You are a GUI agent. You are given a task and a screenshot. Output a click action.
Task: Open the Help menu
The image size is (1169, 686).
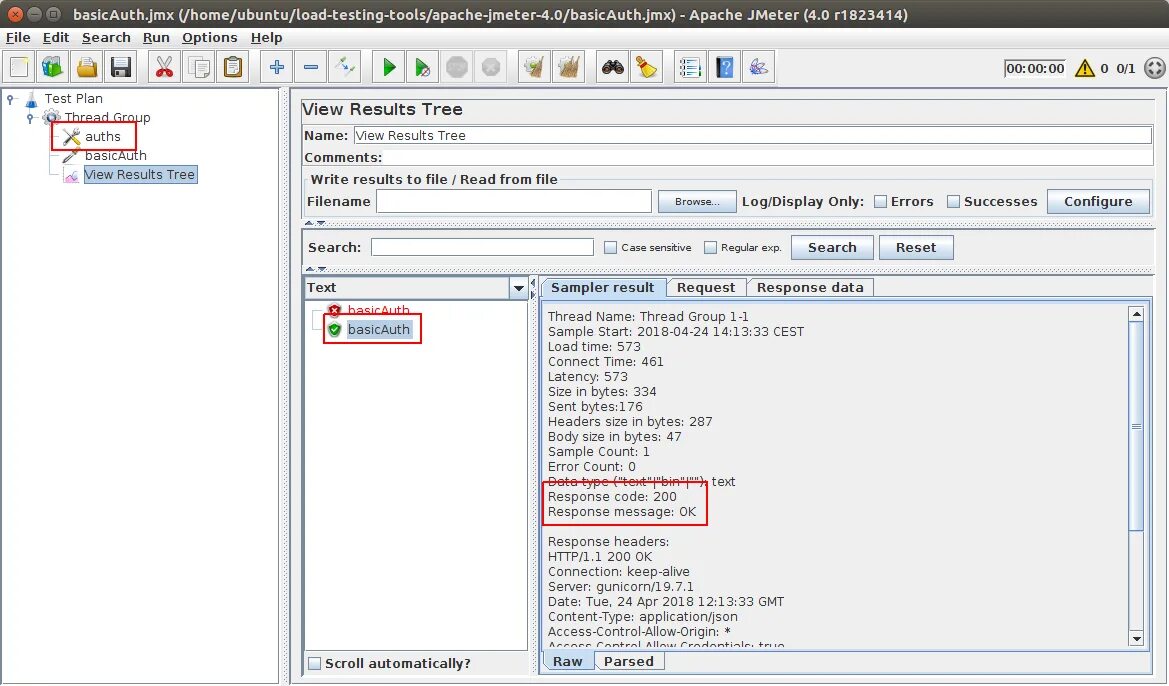coord(266,37)
